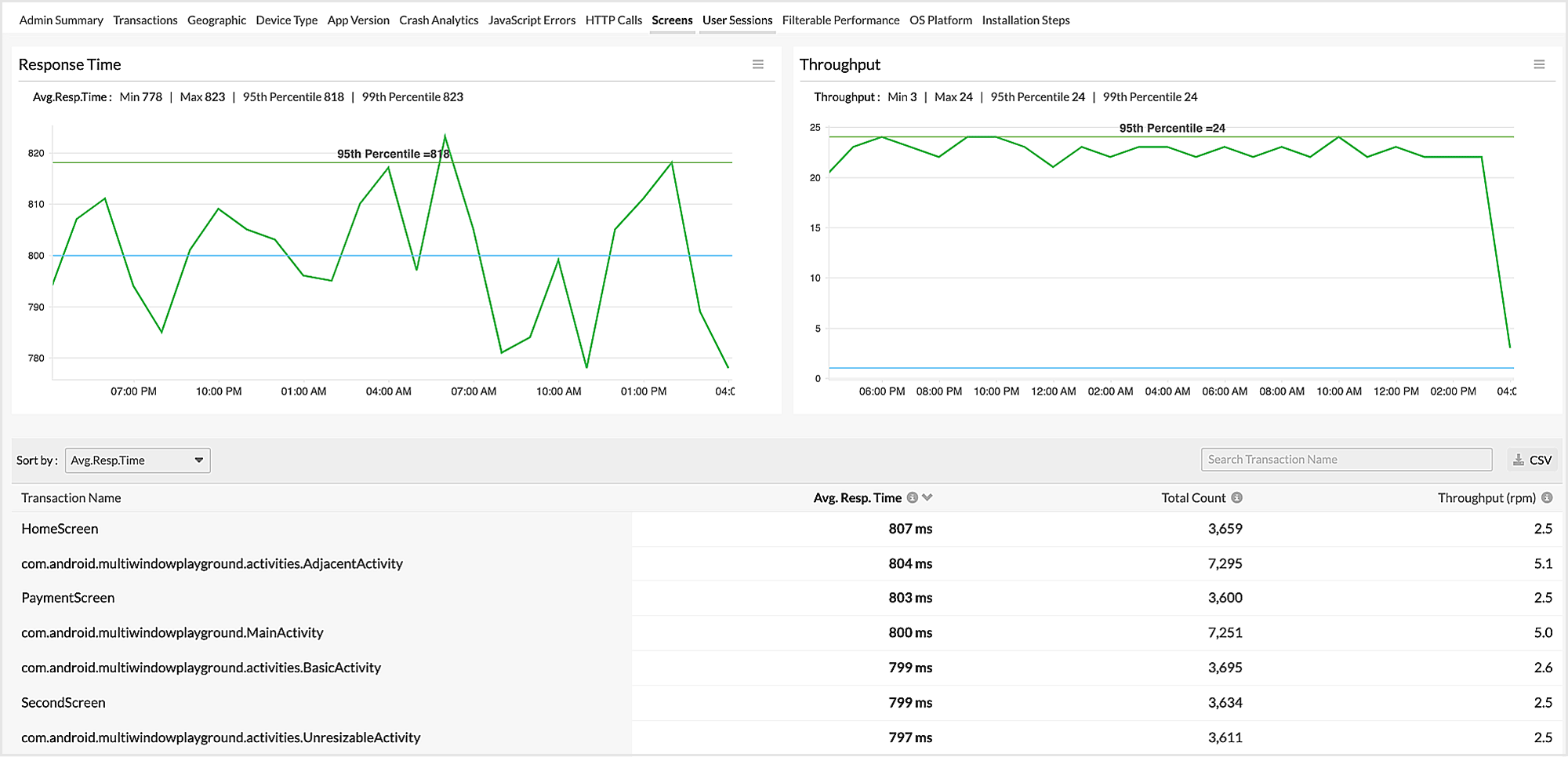Click the 95th Percentile line in Throughput chart
The width and height of the screenshot is (1568, 757).
tap(1019, 137)
